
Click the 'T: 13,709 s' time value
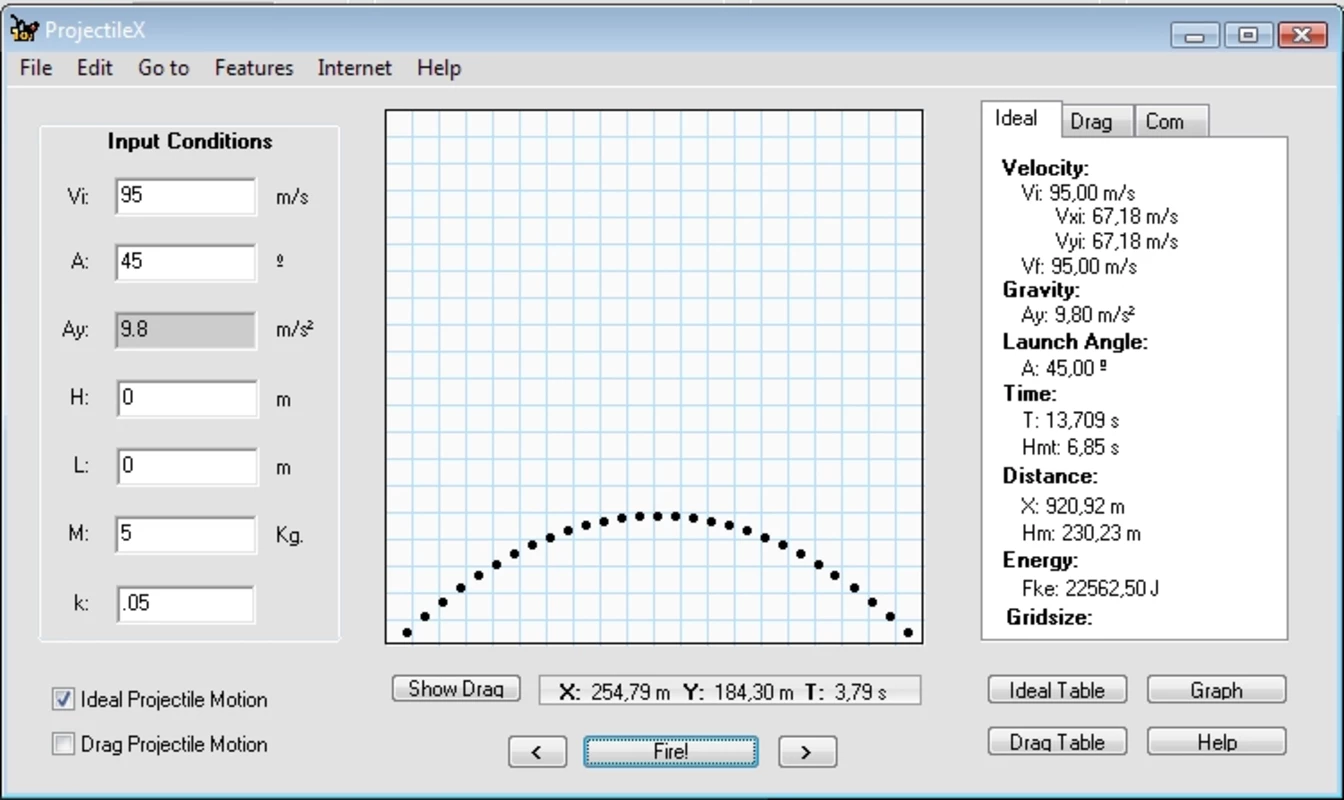(x=1070, y=420)
